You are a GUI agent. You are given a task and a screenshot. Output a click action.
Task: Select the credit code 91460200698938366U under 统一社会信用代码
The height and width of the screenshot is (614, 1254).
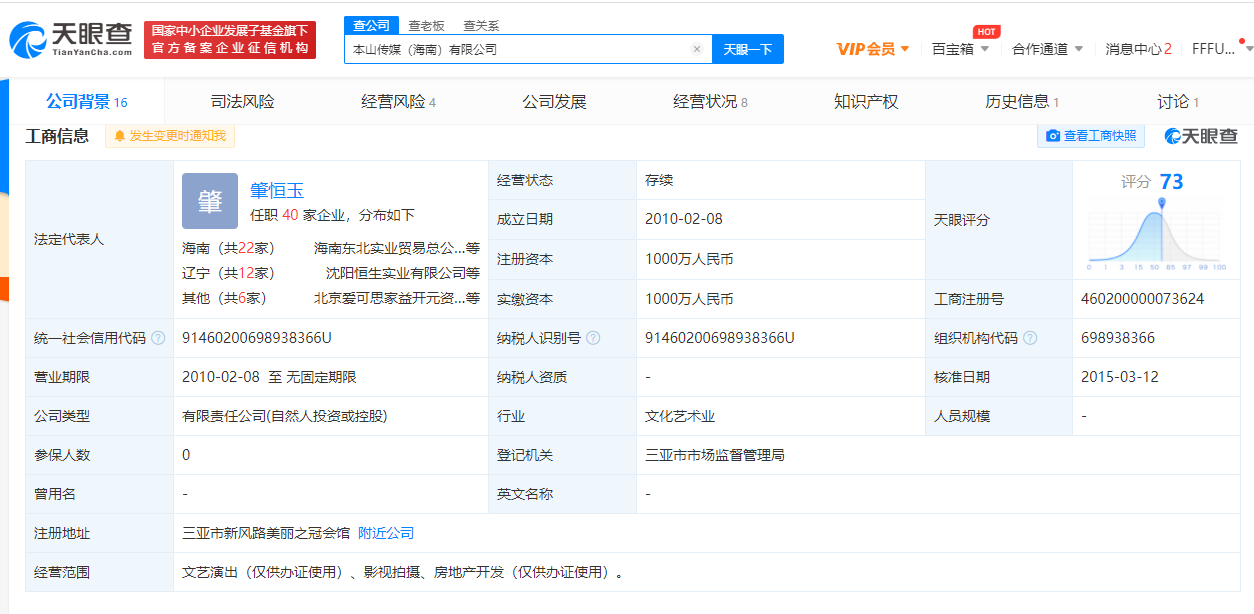pos(257,338)
